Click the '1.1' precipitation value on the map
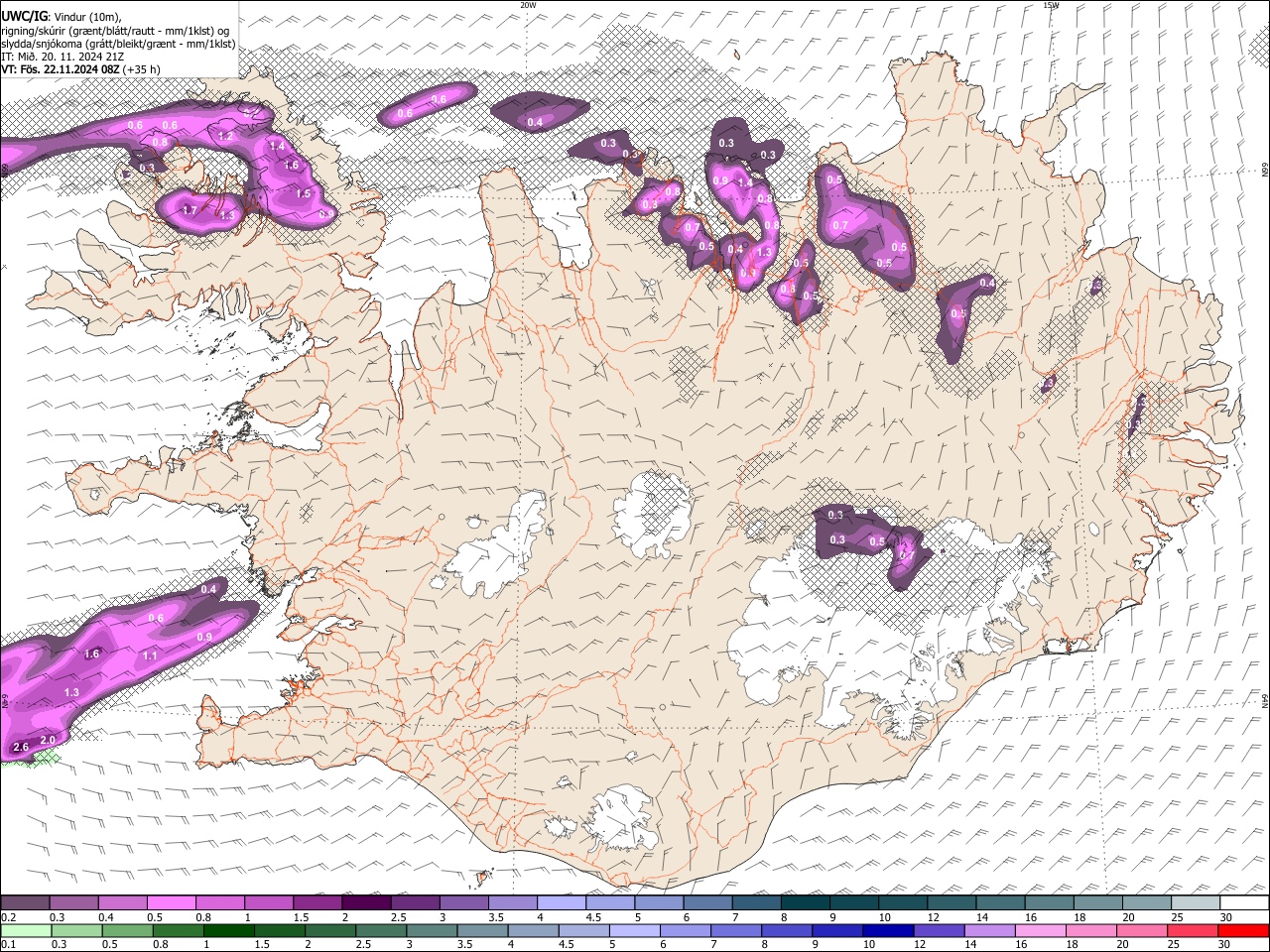Image resolution: width=1270 pixels, height=952 pixels. [x=150, y=656]
